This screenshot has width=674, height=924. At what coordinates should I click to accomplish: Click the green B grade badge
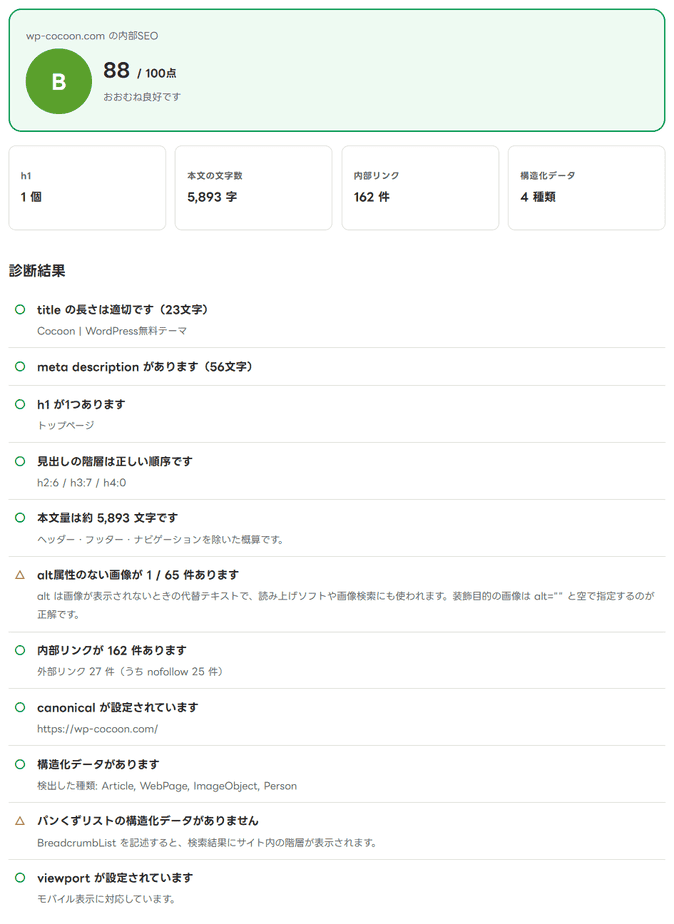coord(59,81)
